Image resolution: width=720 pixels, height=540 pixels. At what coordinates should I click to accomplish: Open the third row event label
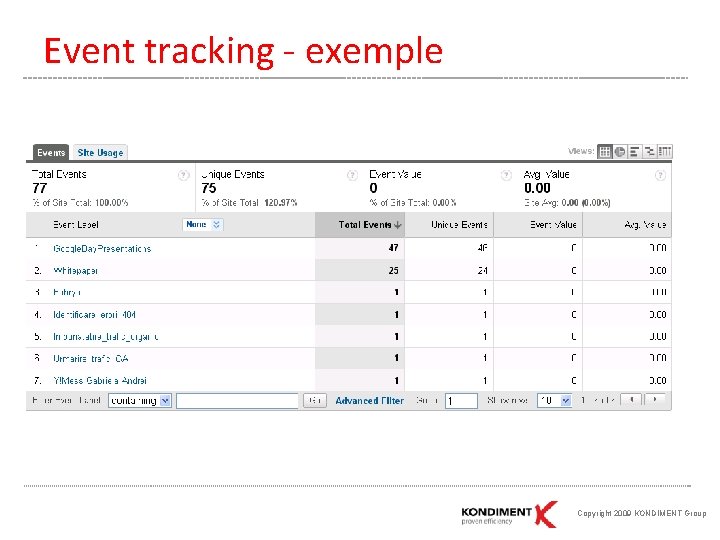[x=67, y=292]
